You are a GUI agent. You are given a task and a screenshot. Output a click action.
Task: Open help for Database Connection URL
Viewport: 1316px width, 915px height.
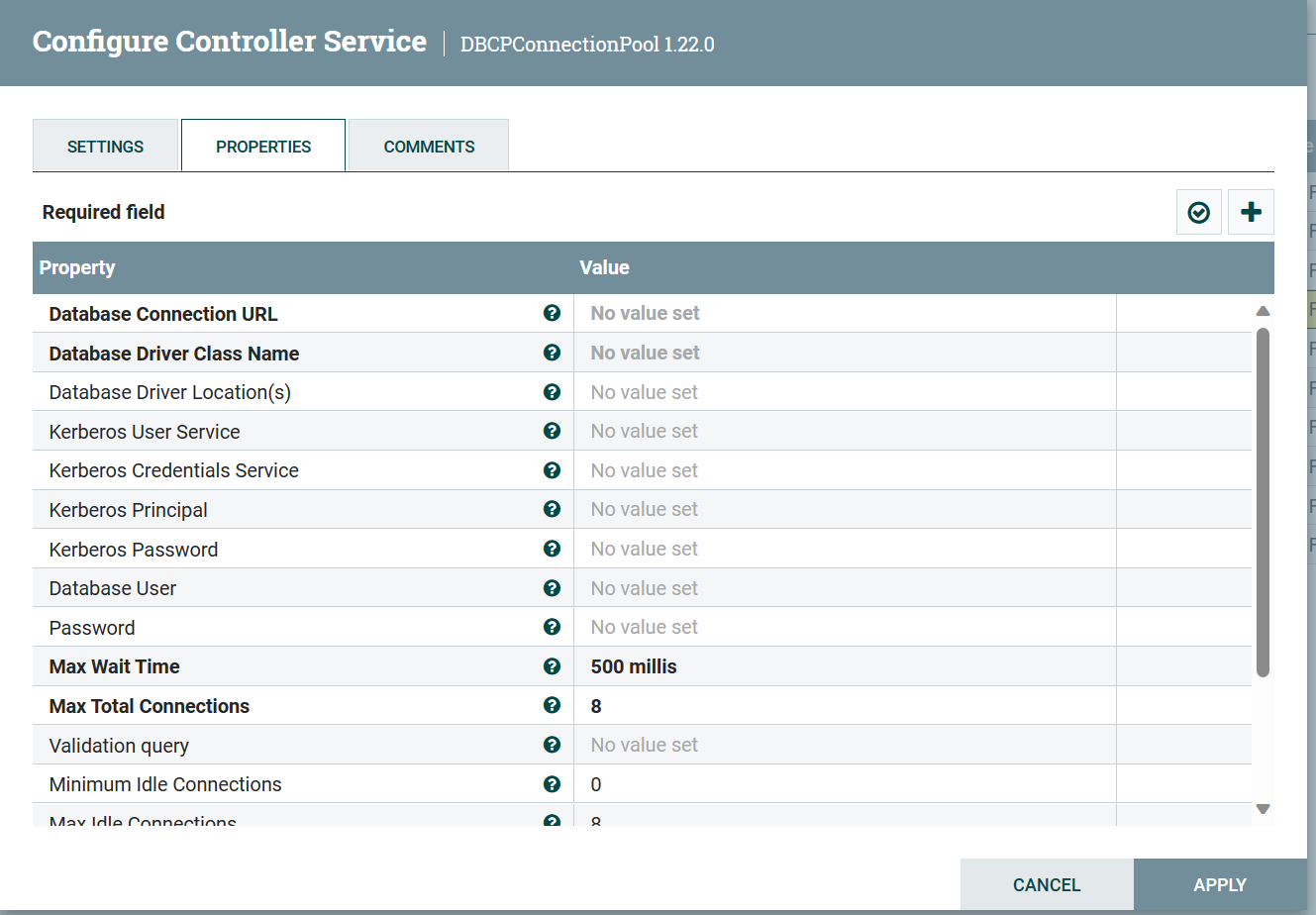(x=552, y=312)
